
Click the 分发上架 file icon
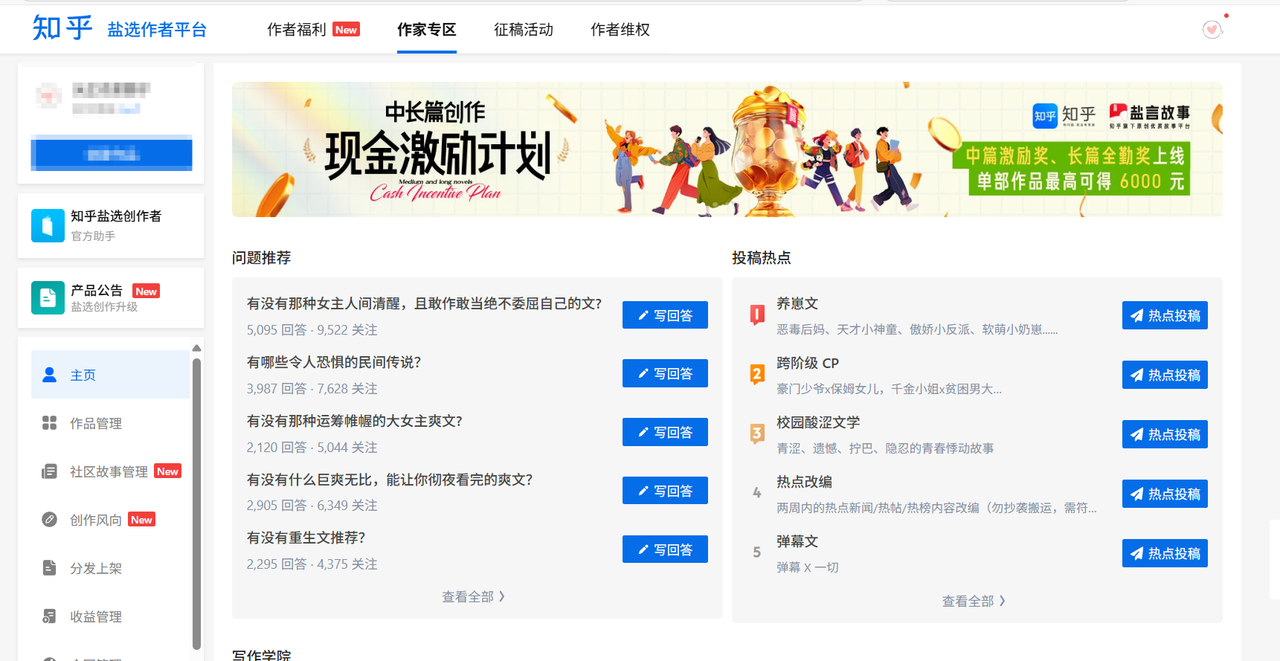[x=49, y=568]
